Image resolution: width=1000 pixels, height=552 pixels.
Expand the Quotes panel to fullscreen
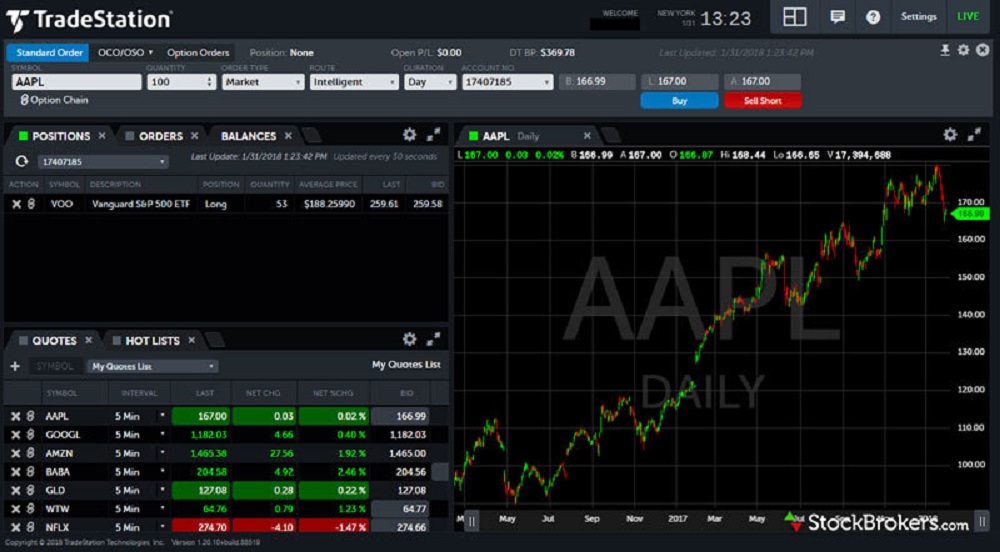point(434,339)
